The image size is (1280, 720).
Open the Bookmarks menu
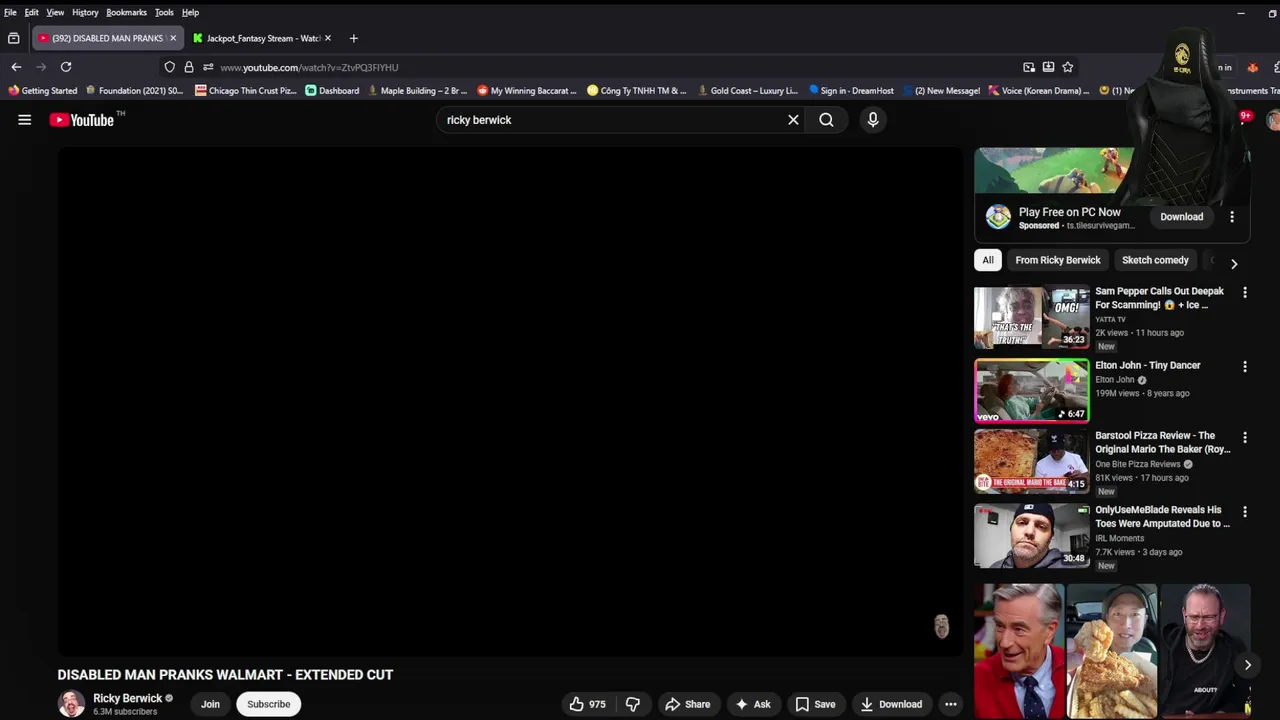[127, 12]
